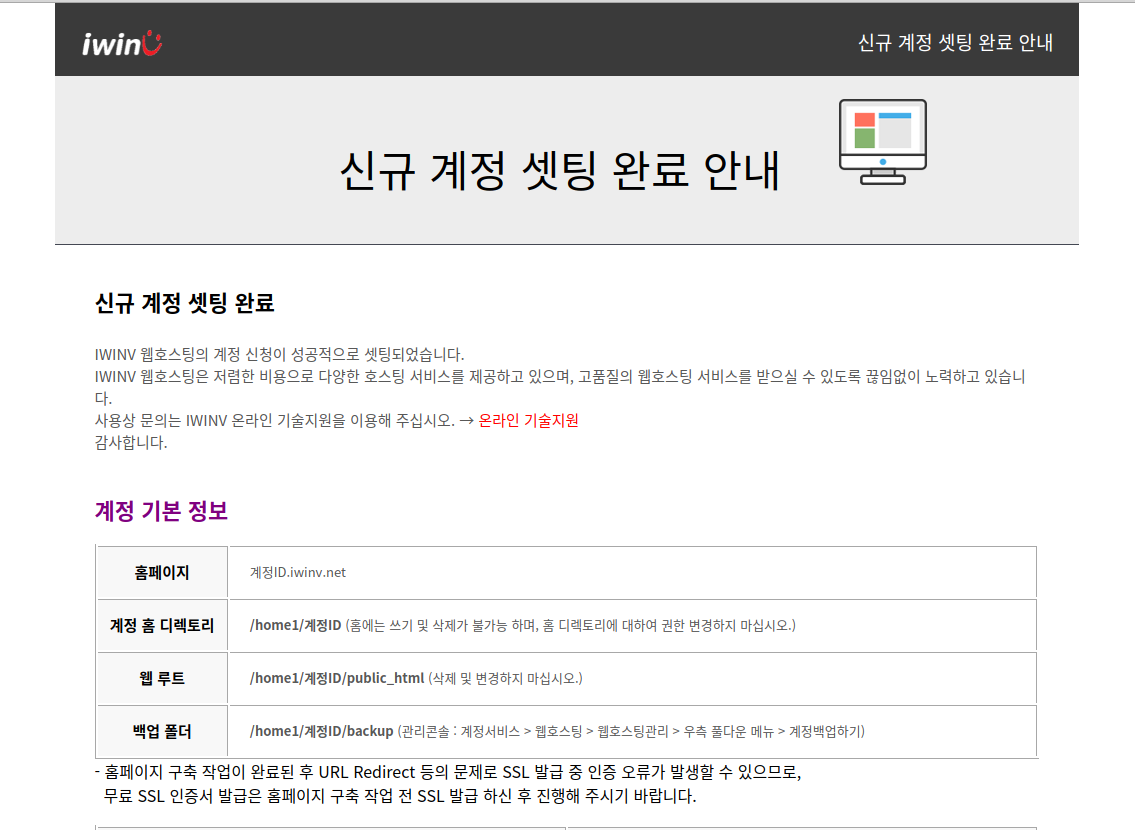Select the section heading 계정 기본 정보
Viewport: 1135px width, 830px height.
click(161, 511)
